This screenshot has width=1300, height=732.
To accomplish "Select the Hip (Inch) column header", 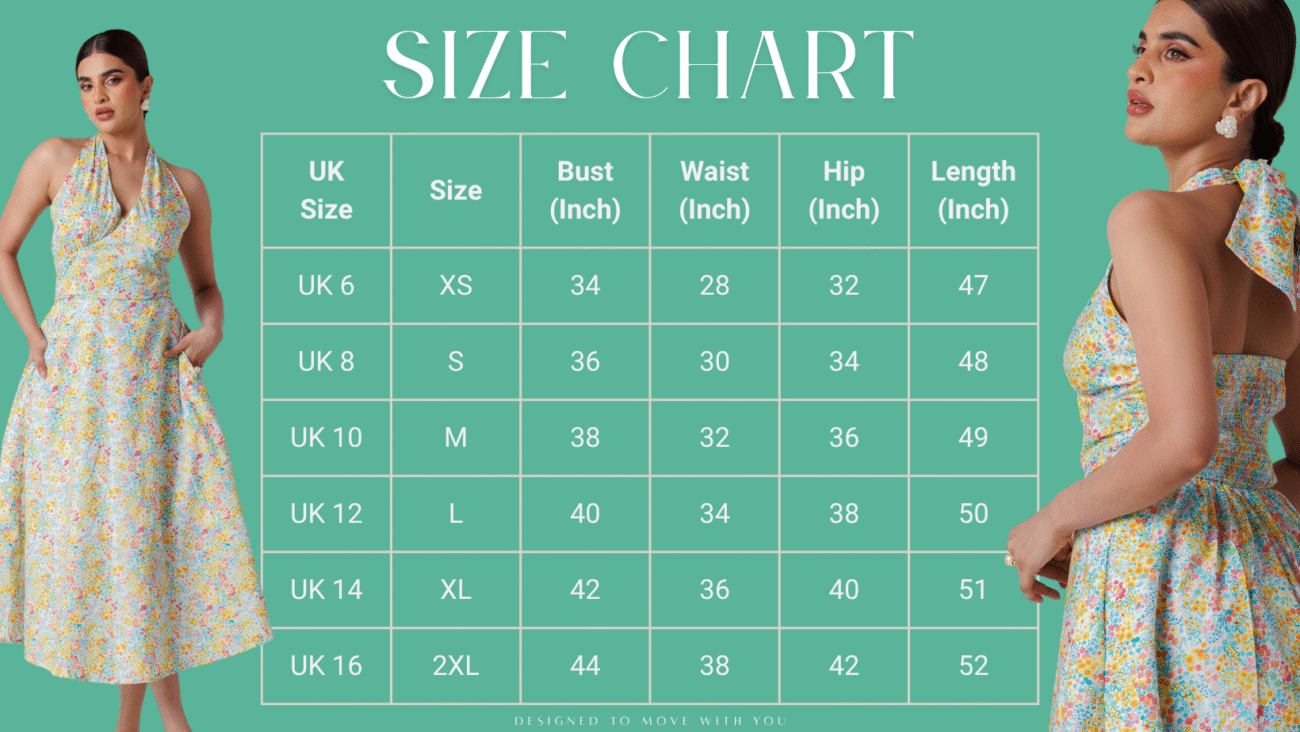I will 844,190.
